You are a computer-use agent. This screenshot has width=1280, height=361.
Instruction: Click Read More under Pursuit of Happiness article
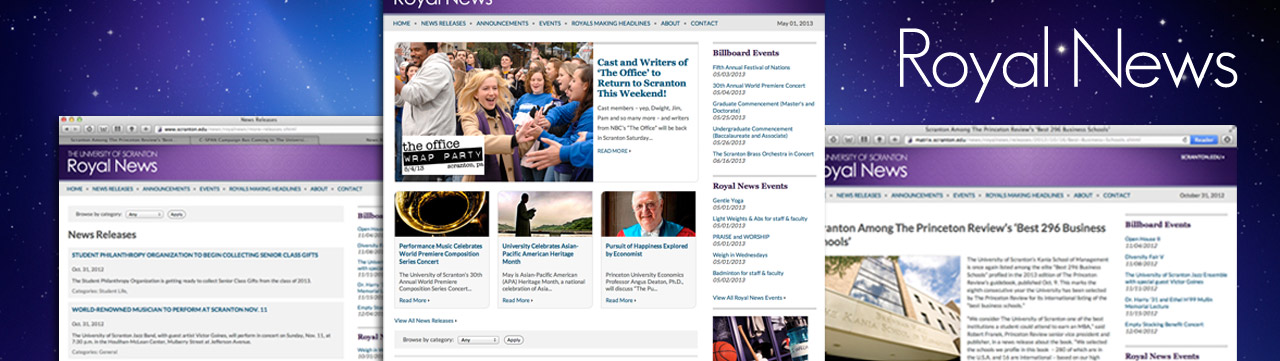(x=620, y=300)
